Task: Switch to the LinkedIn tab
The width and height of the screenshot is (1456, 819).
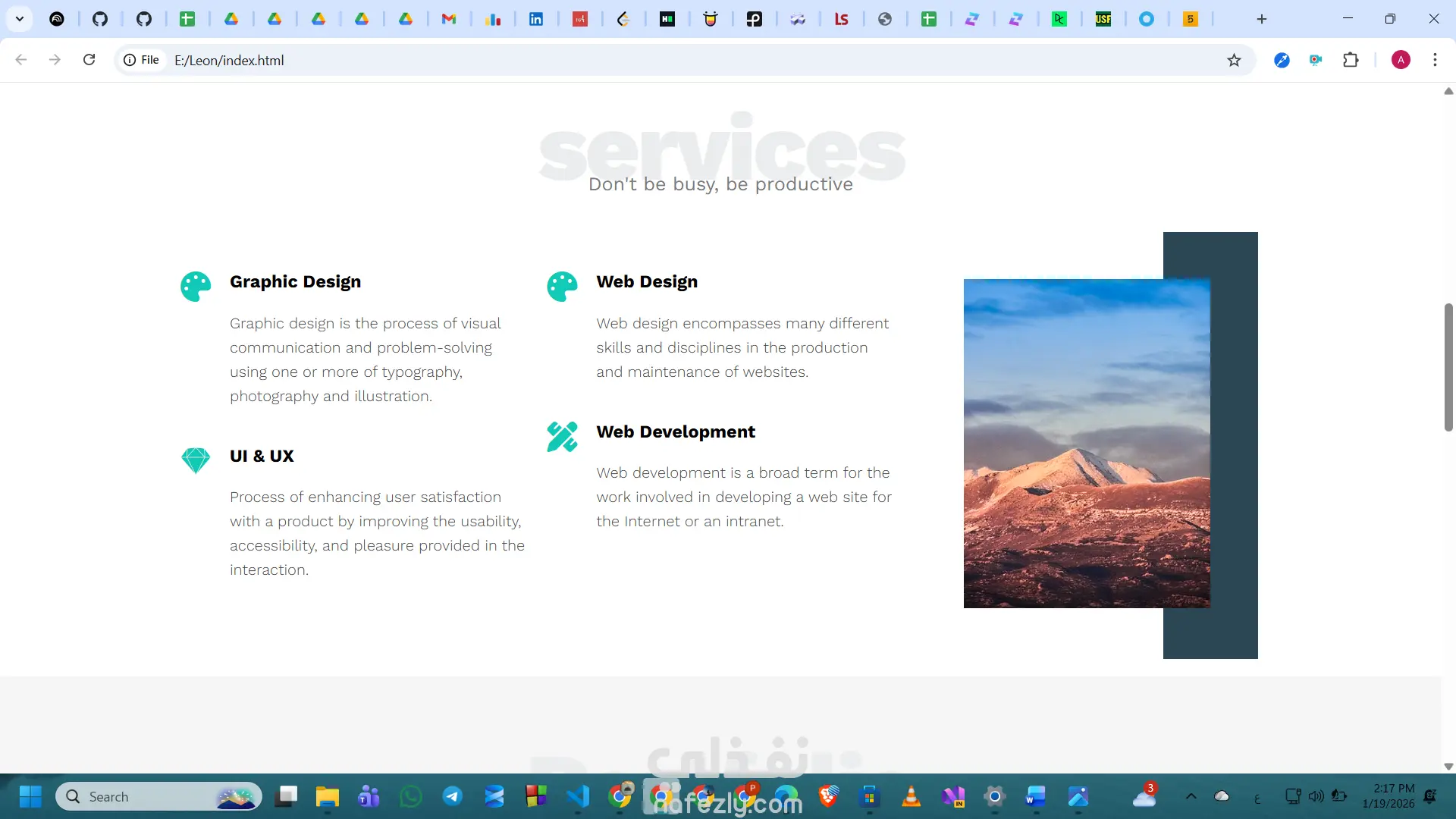Action: [x=536, y=19]
